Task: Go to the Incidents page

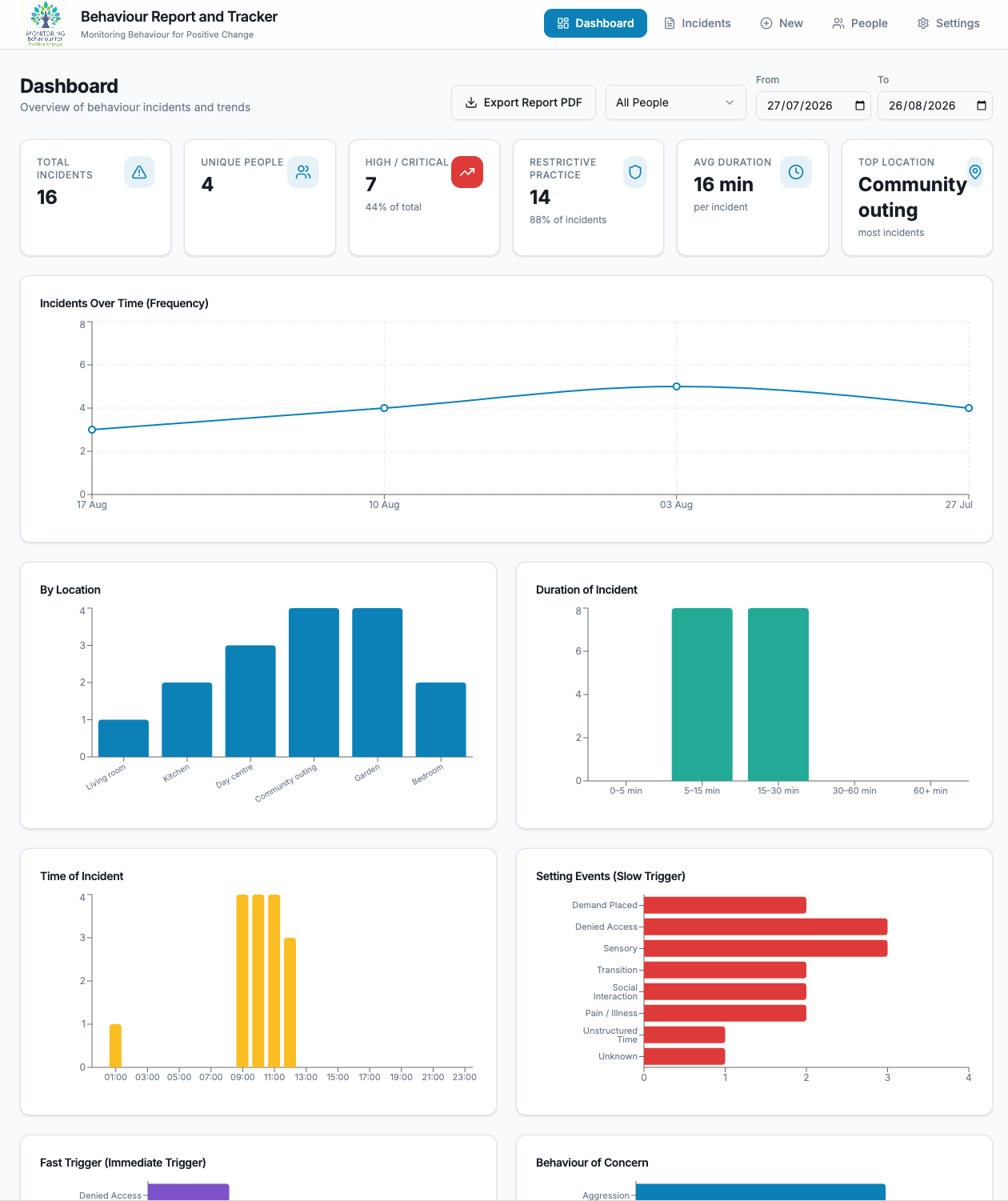Action: (698, 23)
